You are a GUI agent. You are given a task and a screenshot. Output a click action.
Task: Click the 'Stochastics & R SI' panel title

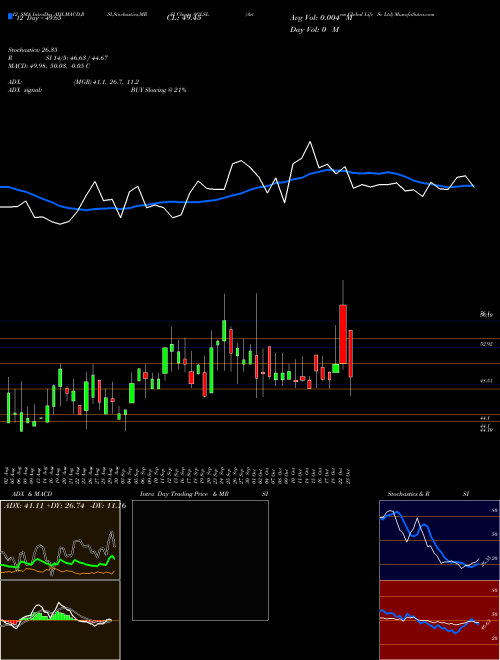click(x=428, y=494)
